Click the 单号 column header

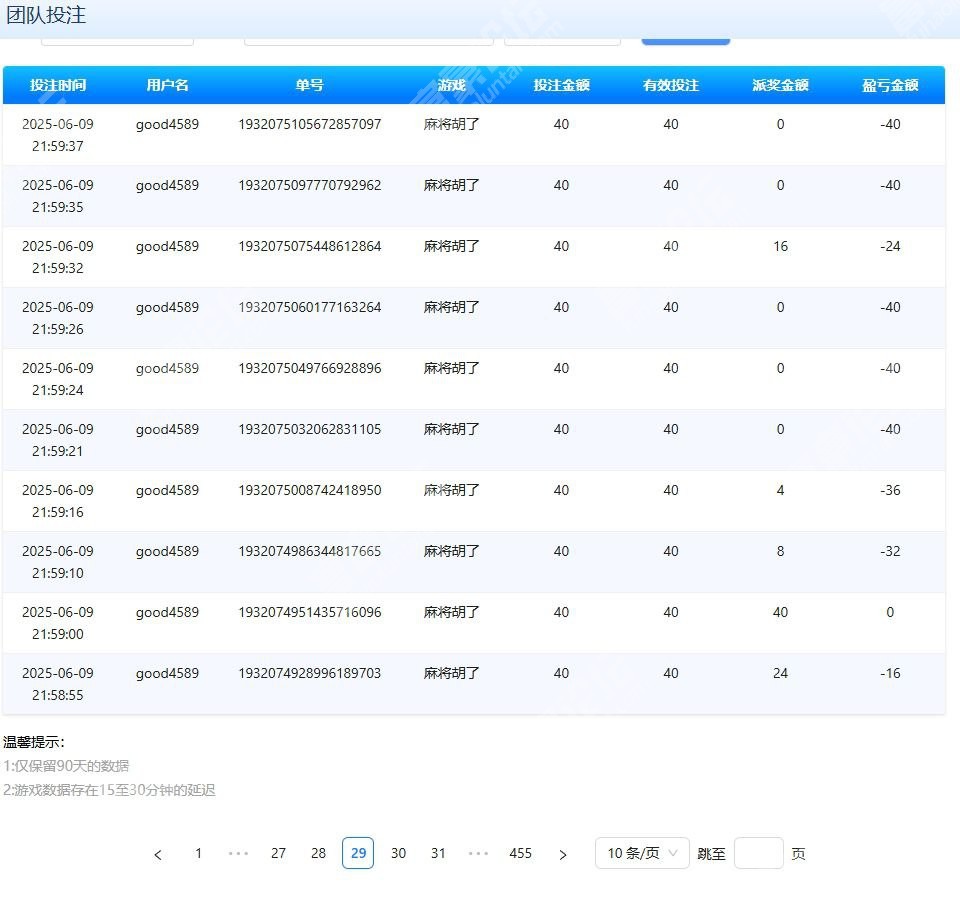tap(309, 85)
